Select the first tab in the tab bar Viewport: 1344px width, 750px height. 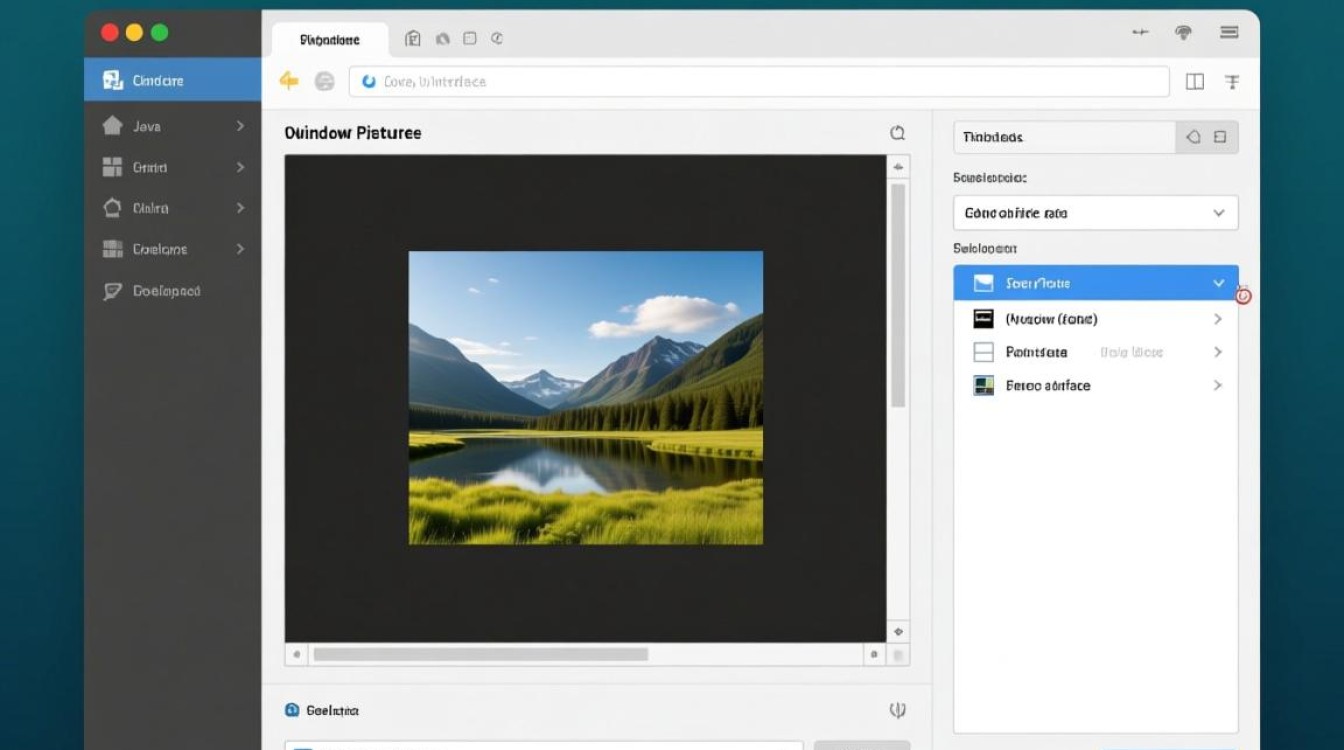coord(330,40)
